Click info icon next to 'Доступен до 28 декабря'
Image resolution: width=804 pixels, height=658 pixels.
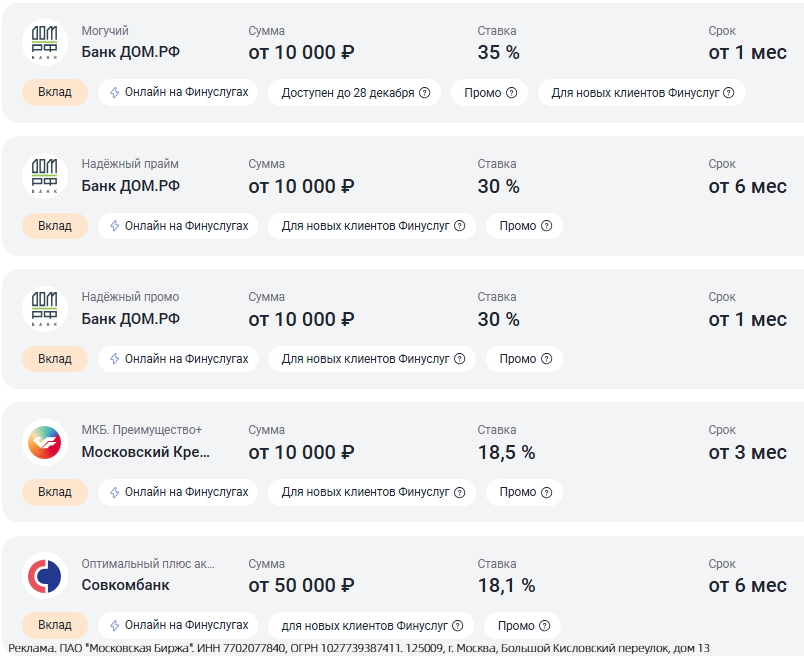[424, 93]
